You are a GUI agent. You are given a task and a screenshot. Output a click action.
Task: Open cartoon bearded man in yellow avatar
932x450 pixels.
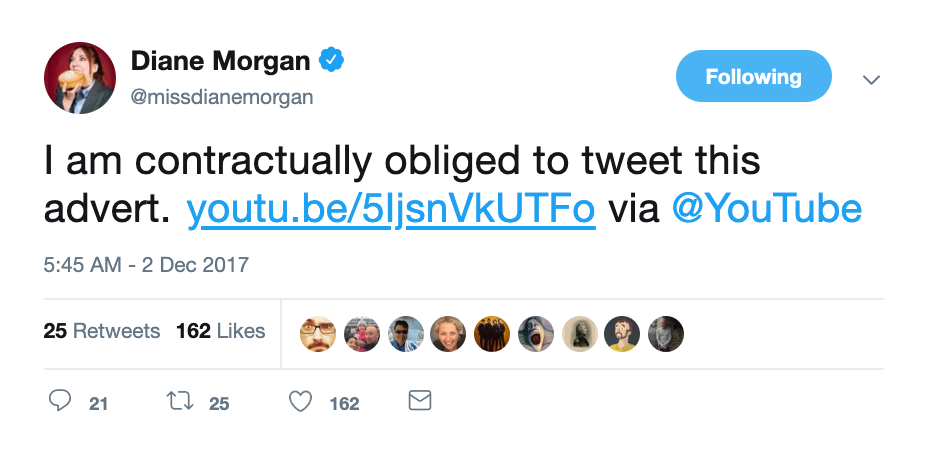pyautogui.click(x=622, y=333)
